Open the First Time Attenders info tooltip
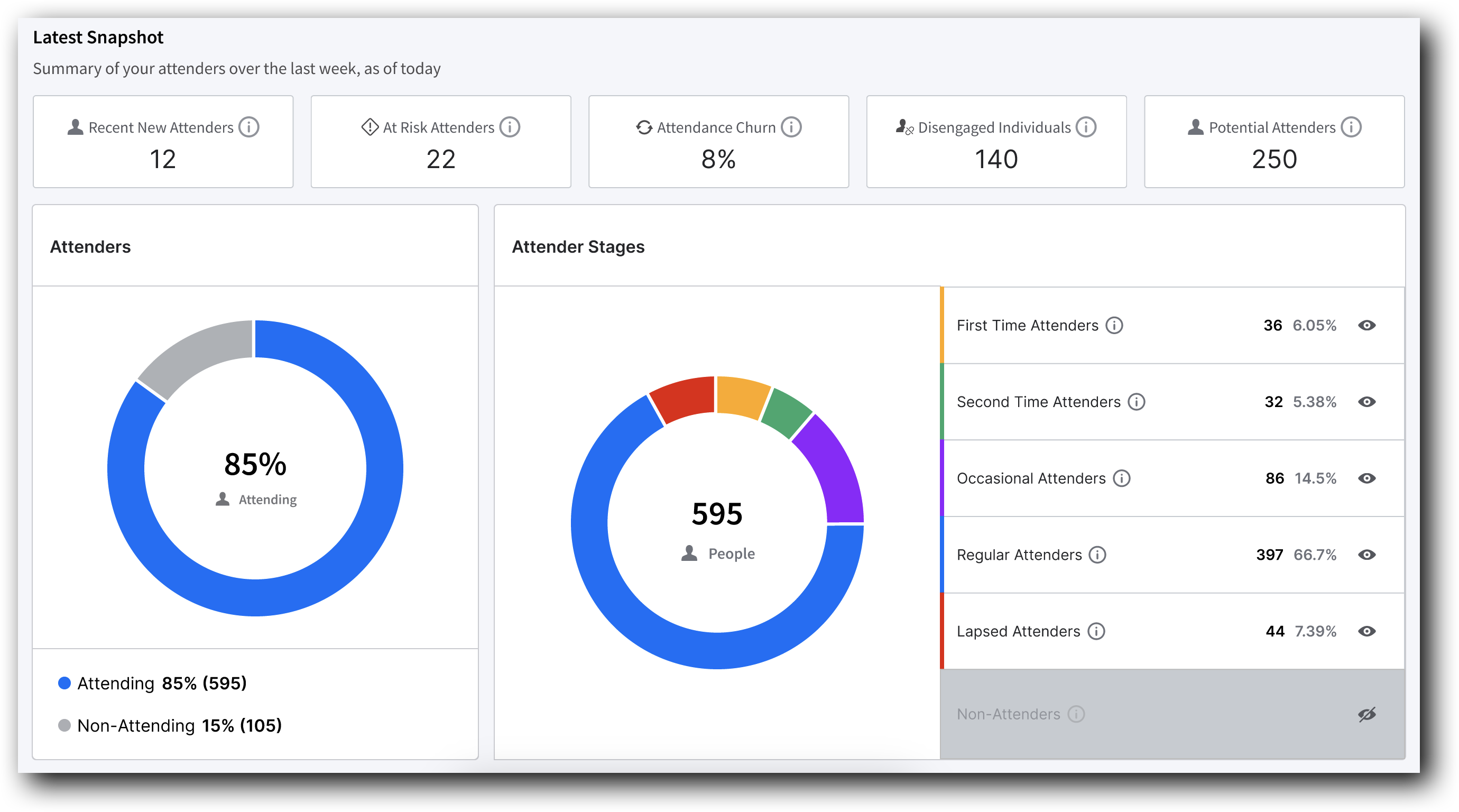This screenshot has height=812, width=1459. (x=1114, y=326)
